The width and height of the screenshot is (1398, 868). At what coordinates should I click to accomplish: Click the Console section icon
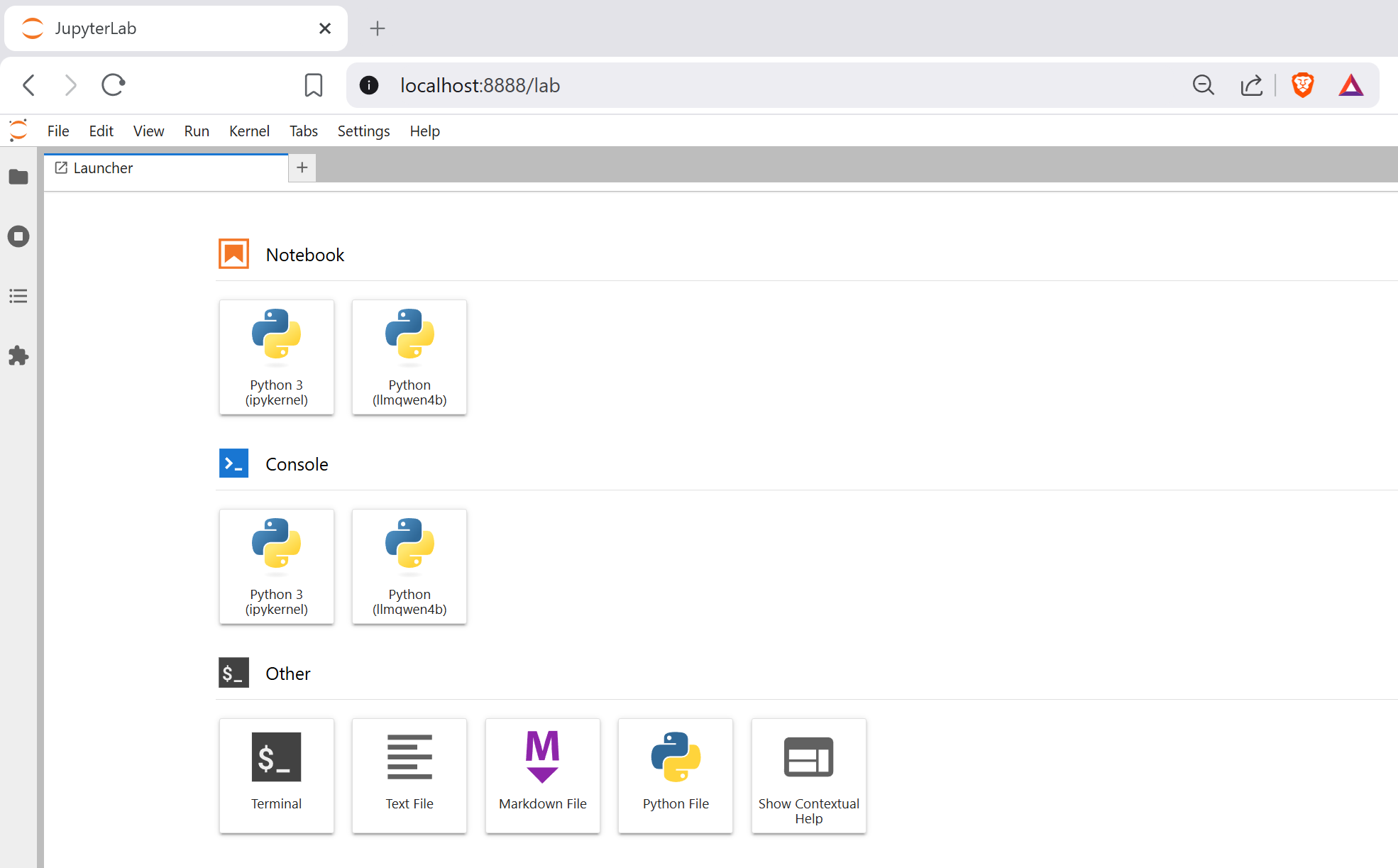click(x=233, y=463)
